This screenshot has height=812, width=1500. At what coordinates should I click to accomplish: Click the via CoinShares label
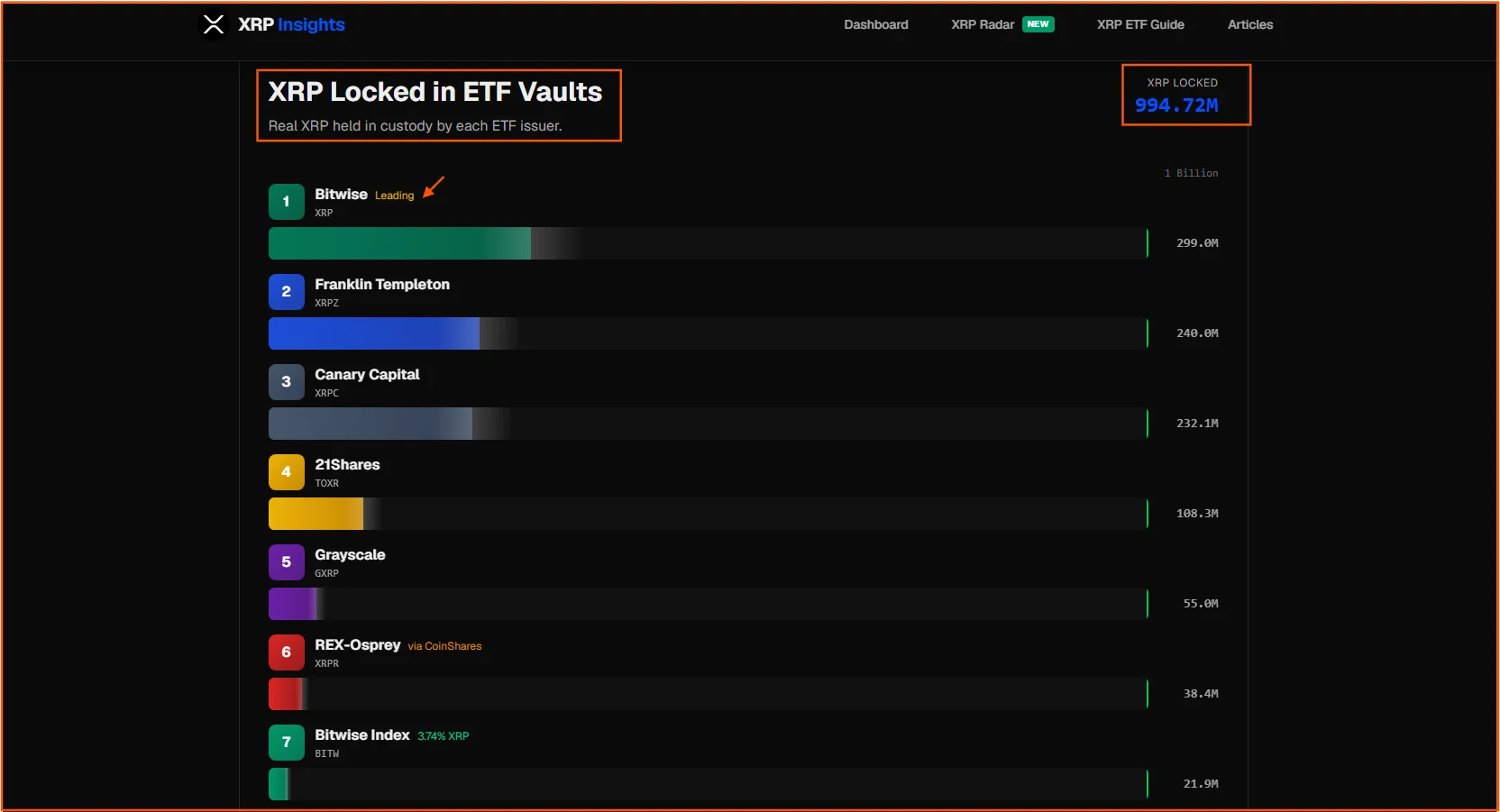pos(444,646)
